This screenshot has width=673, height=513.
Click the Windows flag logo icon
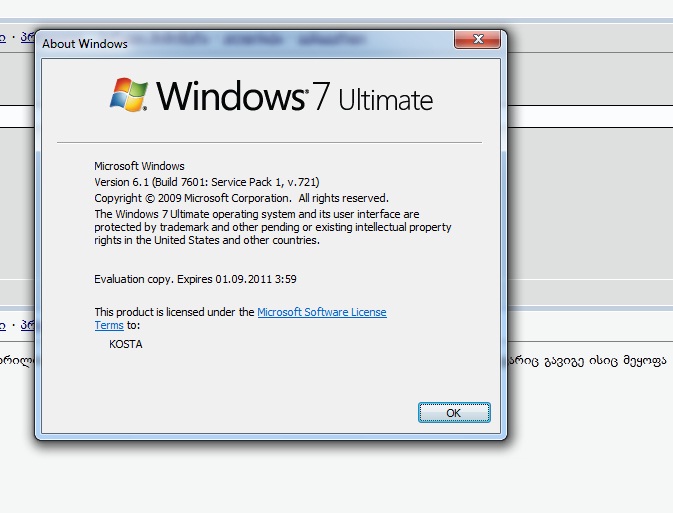click(129, 95)
